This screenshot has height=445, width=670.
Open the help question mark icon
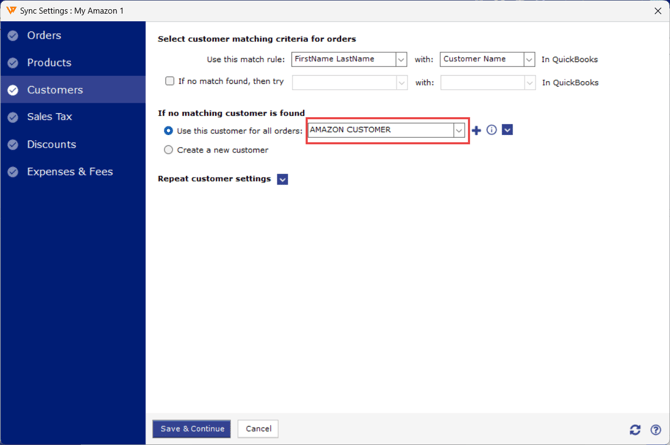click(x=655, y=429)
